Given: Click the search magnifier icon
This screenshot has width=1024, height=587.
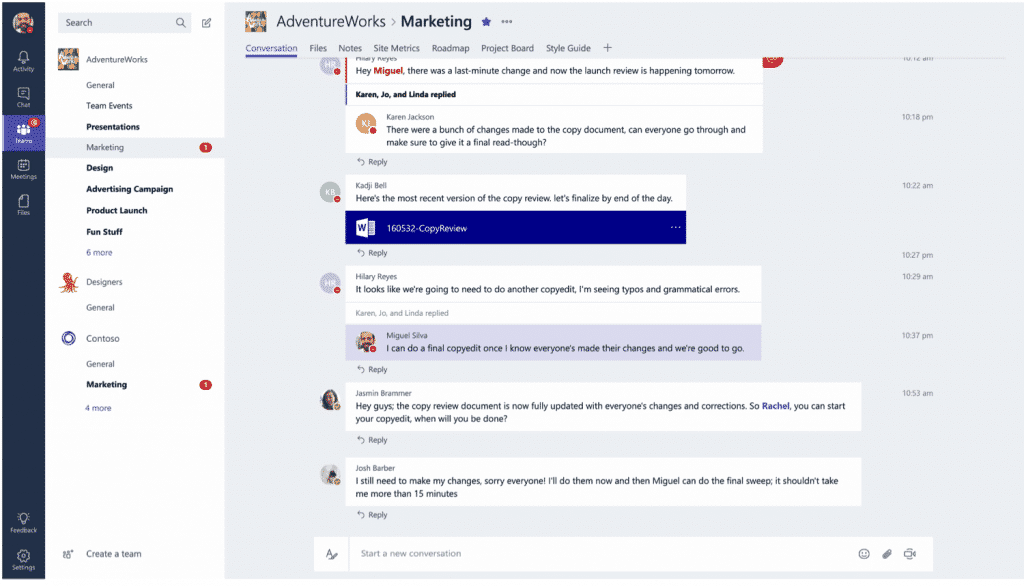Looking at the screenshot, I should click(x=180, y=23).
